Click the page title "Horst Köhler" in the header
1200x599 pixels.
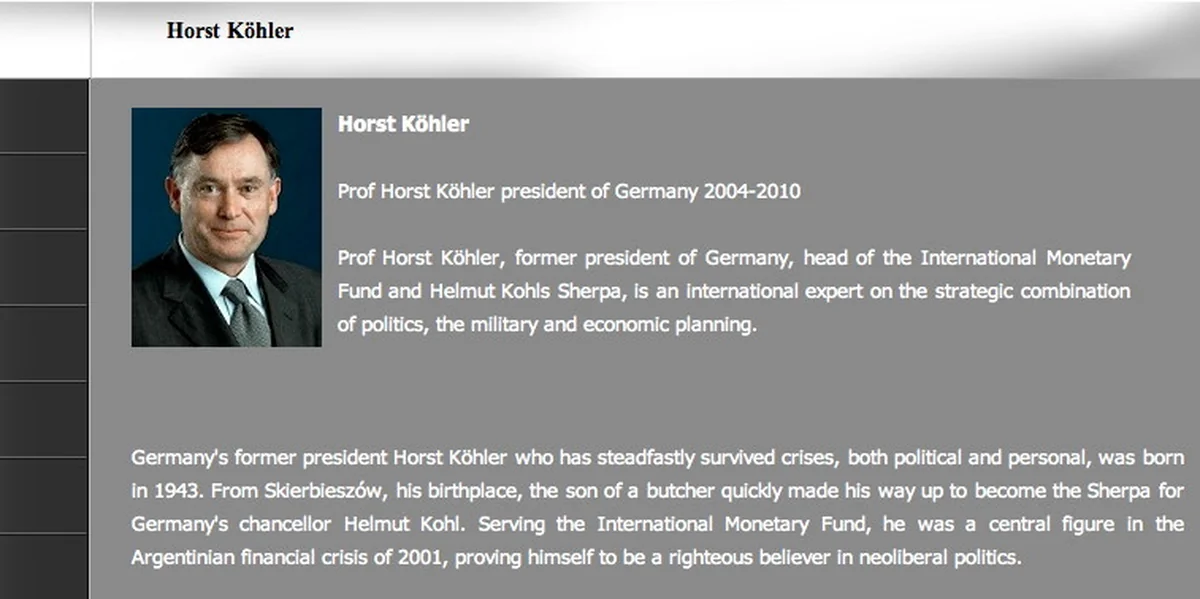pyautogui.click(x=230, y=31)
